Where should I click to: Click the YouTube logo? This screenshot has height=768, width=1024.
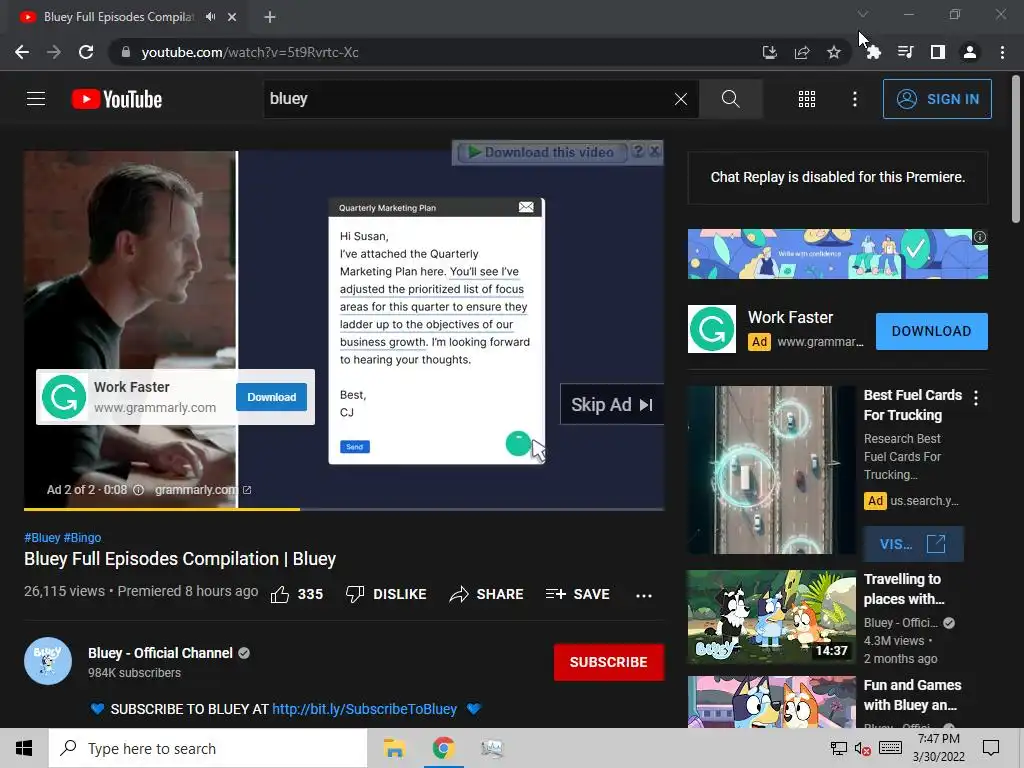click(116, 99)
